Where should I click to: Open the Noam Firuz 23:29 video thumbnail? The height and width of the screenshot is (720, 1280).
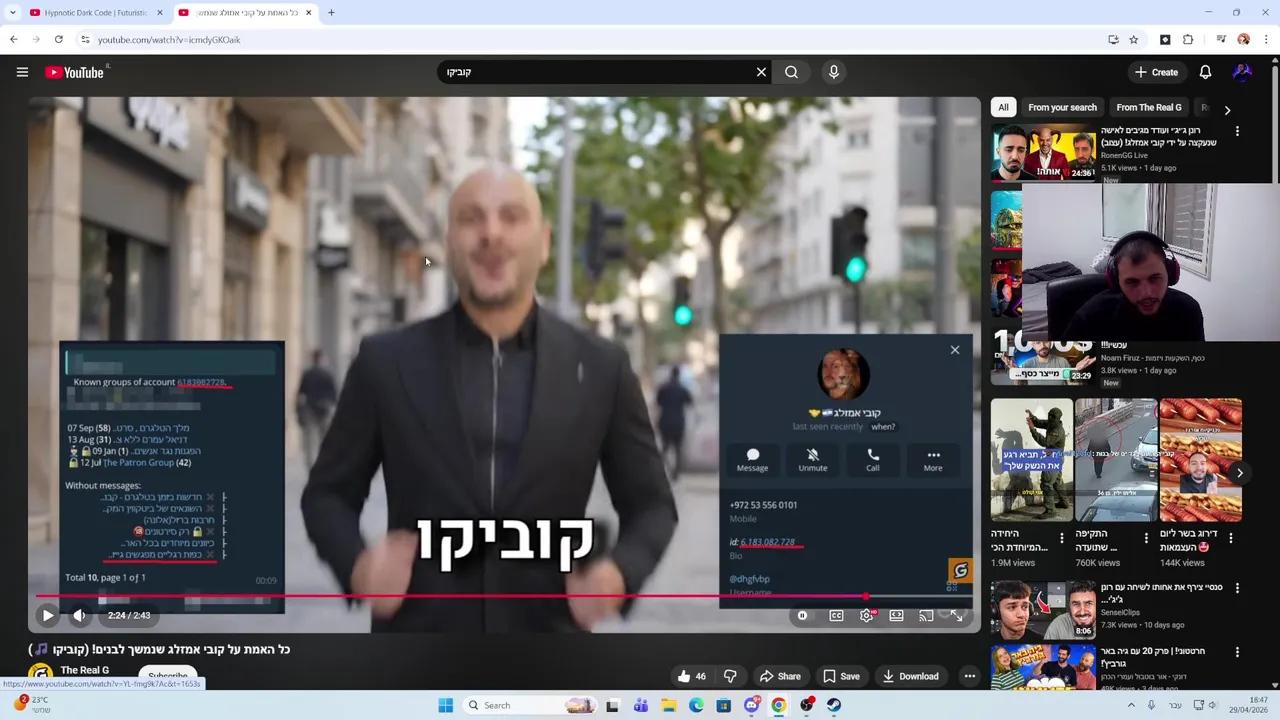[1043, 357]
